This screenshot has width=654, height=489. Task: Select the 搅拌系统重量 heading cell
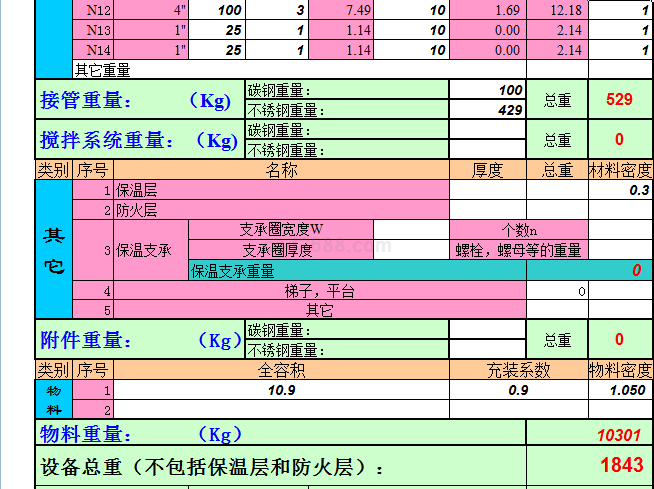[x=139, y=140]
